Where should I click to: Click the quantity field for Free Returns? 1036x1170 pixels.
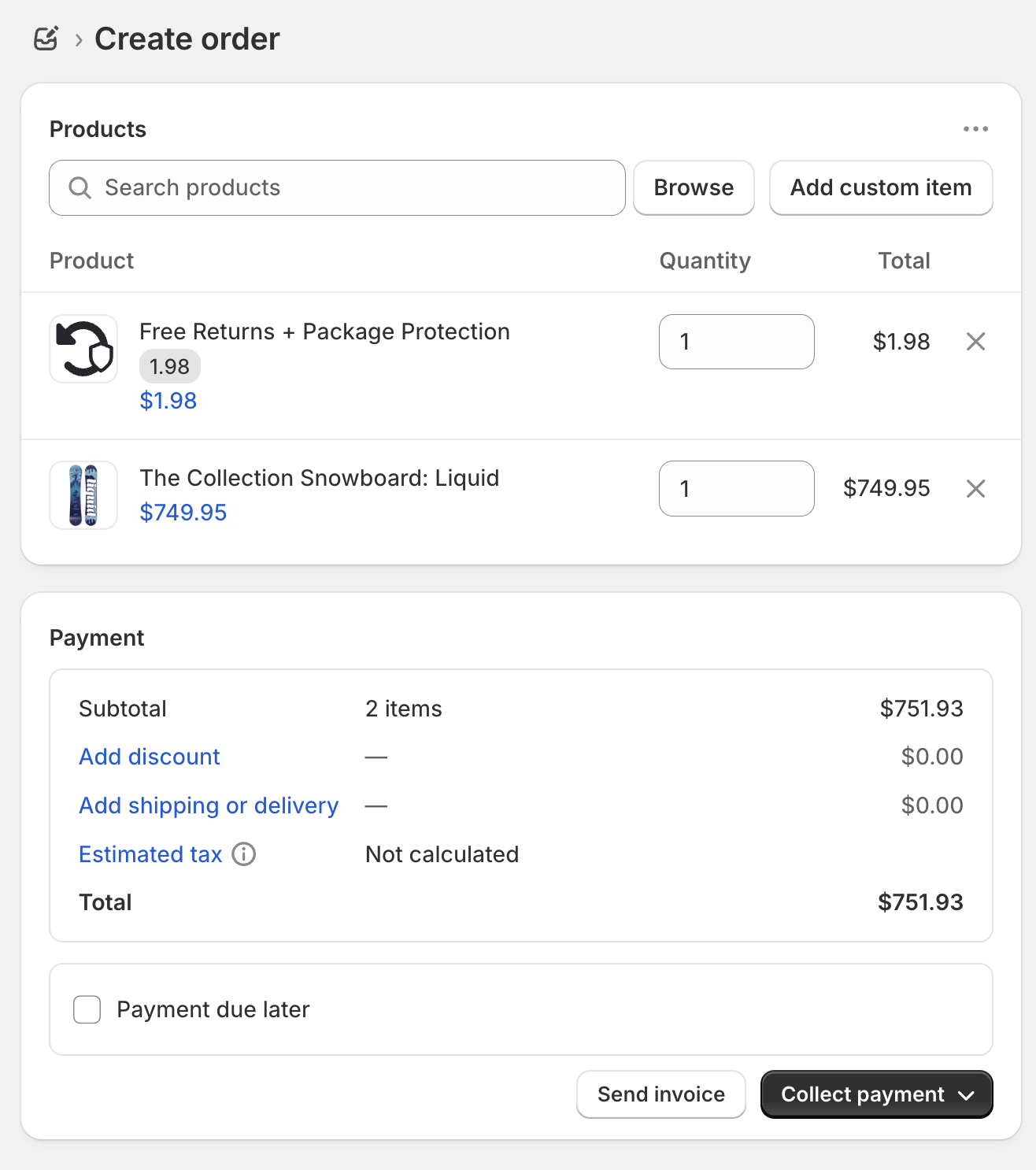pos(737,342)
